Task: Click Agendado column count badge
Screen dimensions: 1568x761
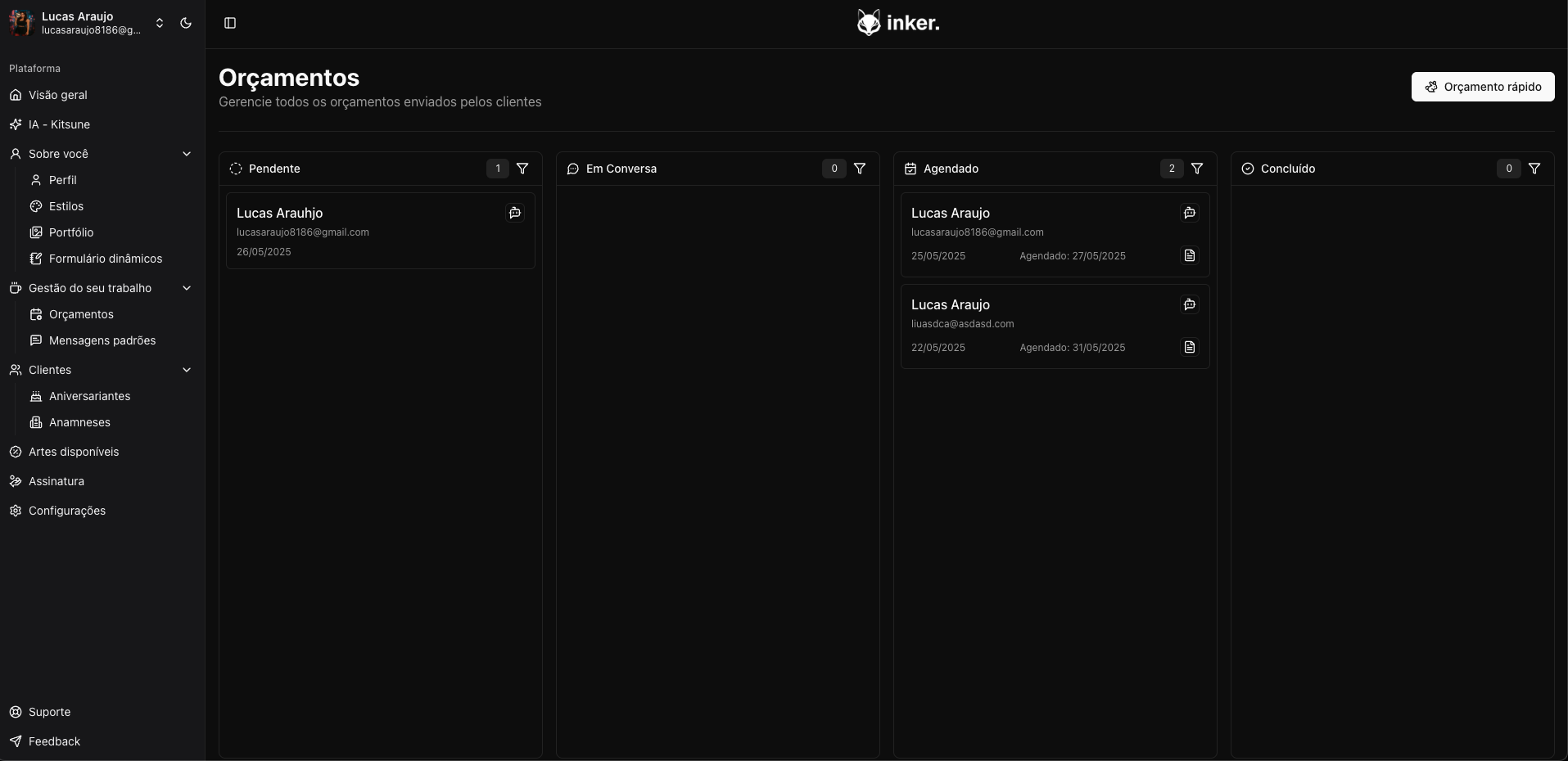Action: (x=1172, y=169)
